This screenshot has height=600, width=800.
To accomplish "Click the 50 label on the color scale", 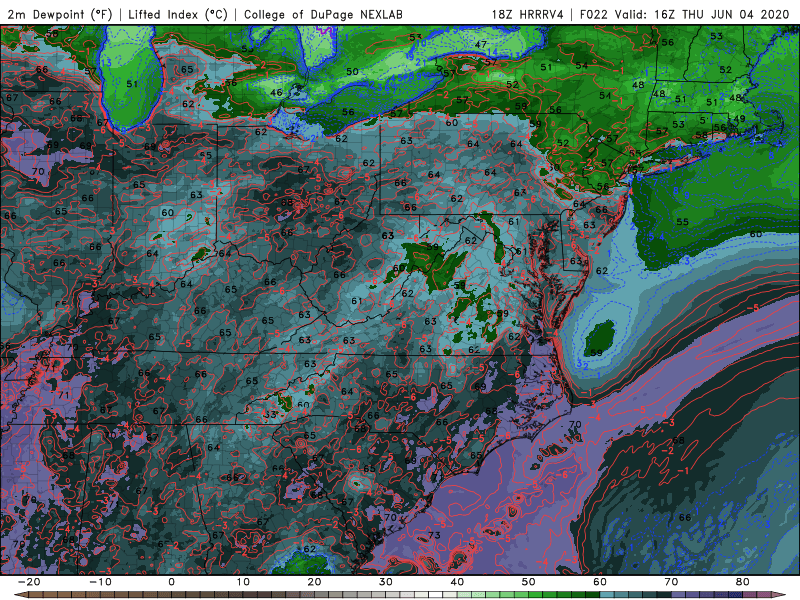I will click(529, 582).
